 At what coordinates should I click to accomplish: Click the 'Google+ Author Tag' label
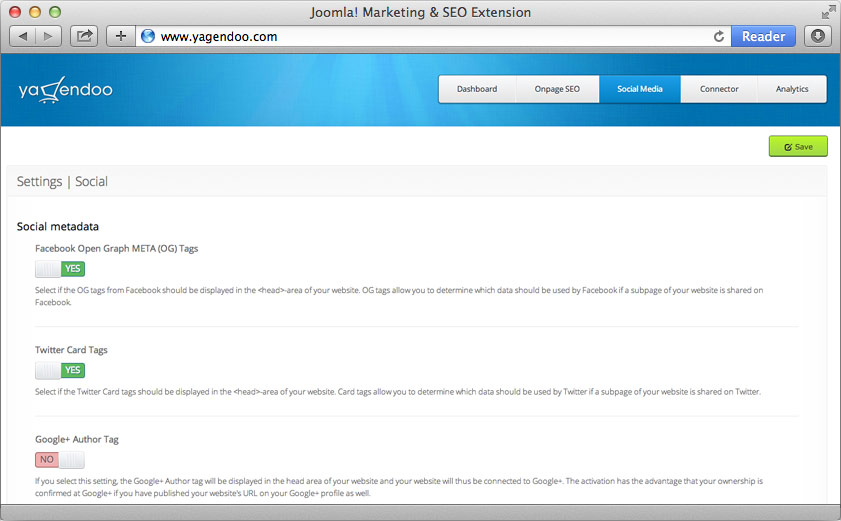(x=77, y=439)
